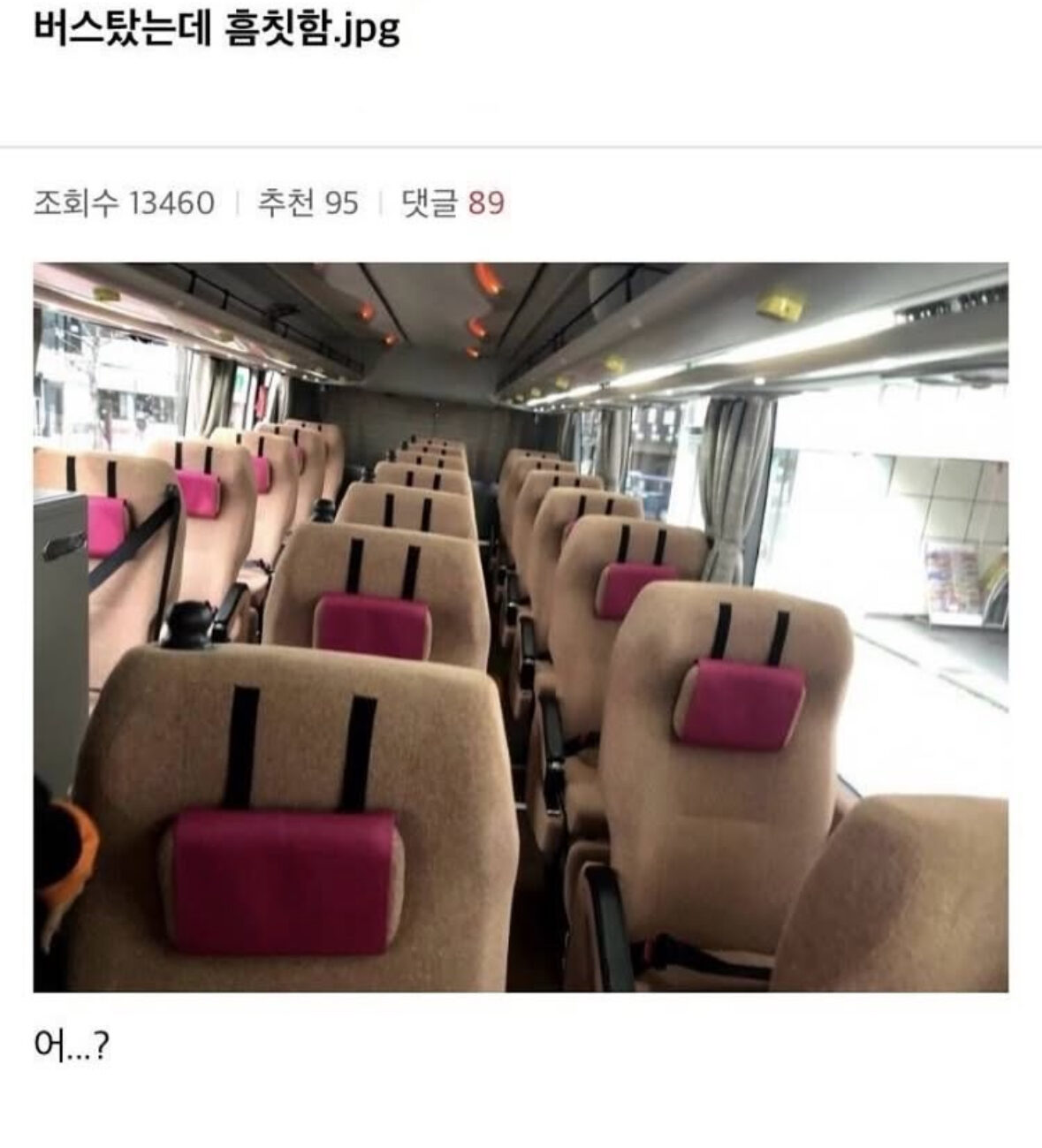Click the black knob atop left seat

(187, 620)
